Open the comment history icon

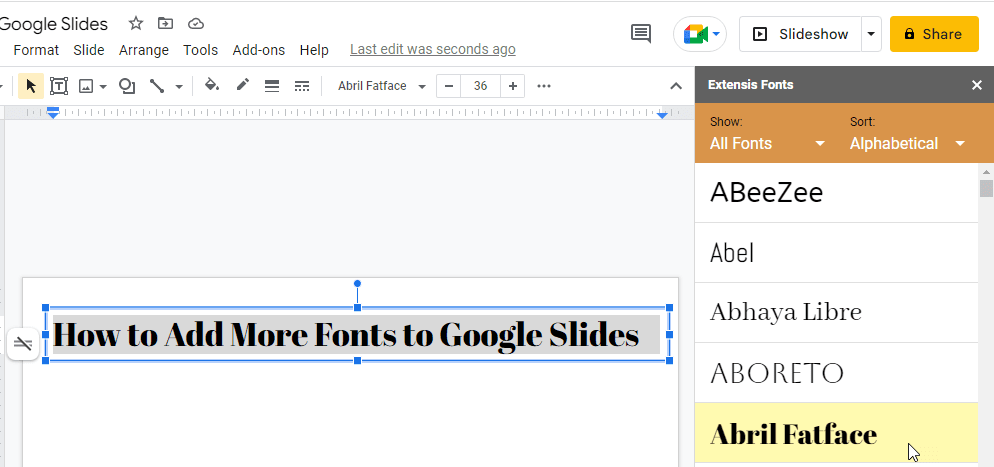pos(641,34)
